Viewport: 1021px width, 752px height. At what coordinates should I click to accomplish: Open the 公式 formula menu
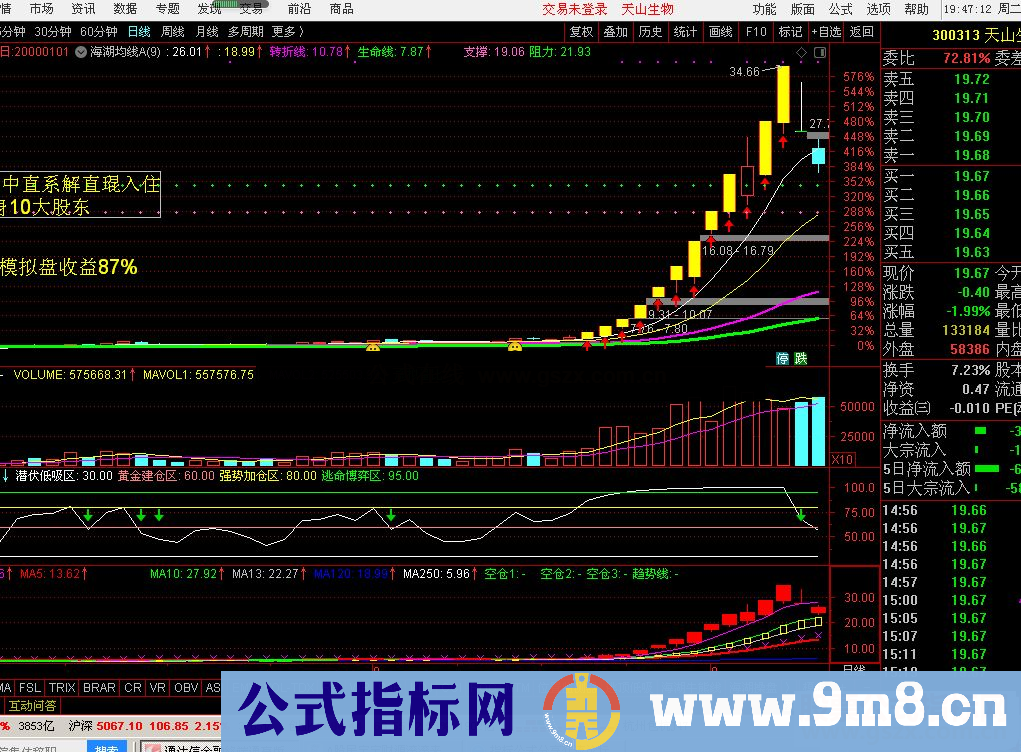[x=840, y=10]
